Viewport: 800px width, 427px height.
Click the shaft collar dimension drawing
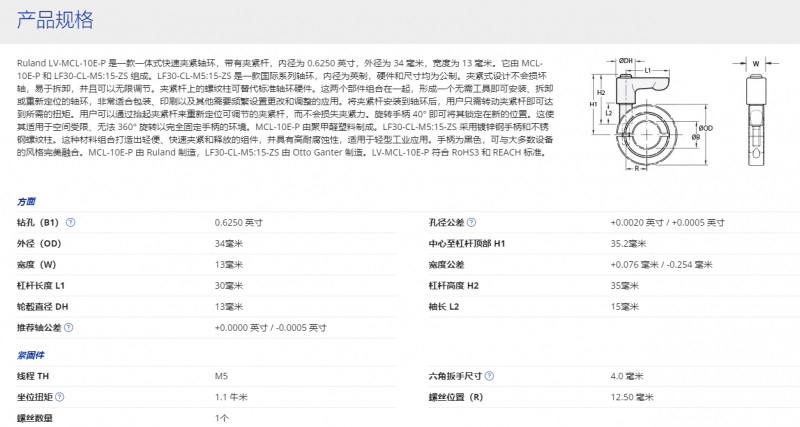[684, 113]
